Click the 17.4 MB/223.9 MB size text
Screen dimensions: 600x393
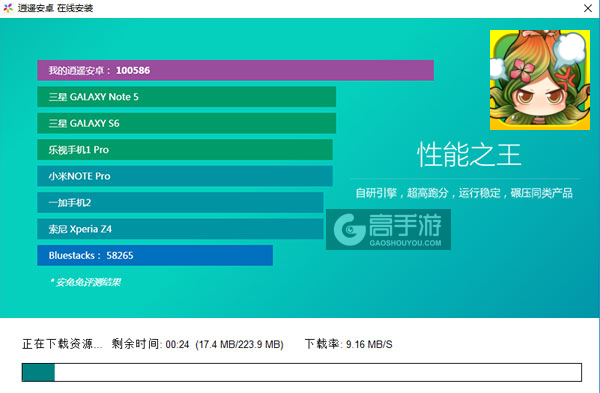coord(240,344)
